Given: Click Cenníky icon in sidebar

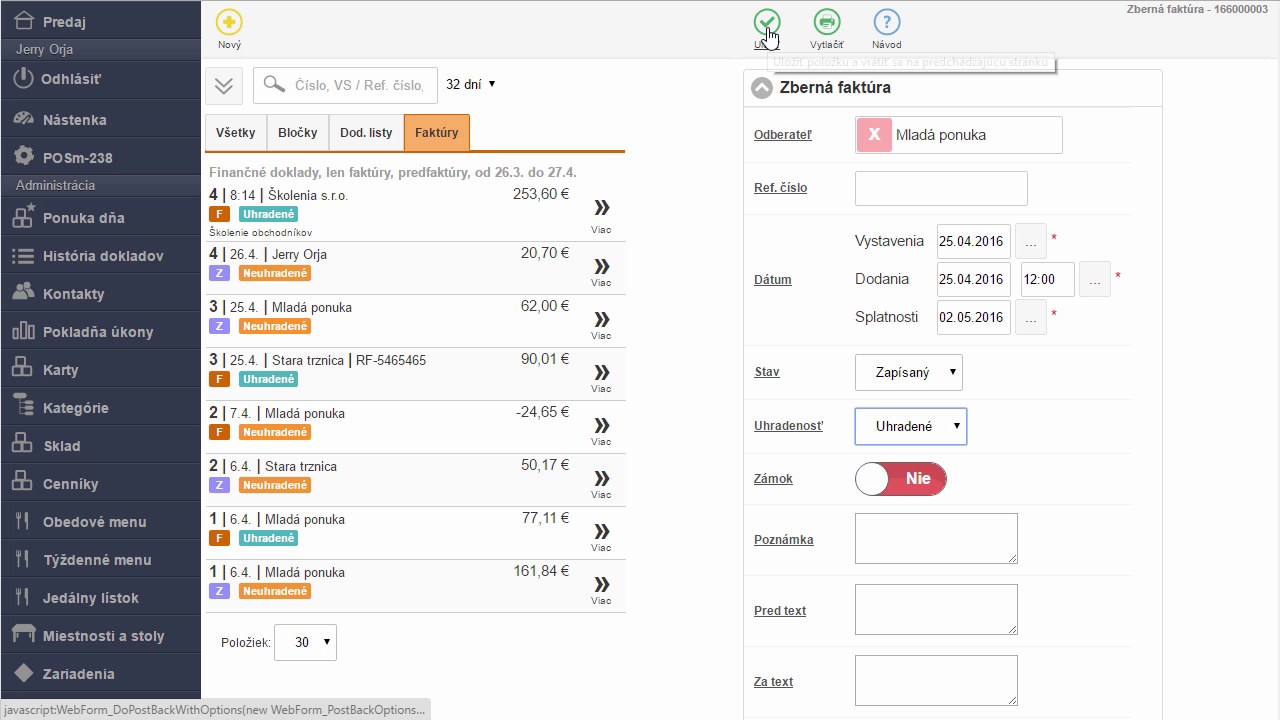Looking at the screenshot, I should tap(23, 483).
